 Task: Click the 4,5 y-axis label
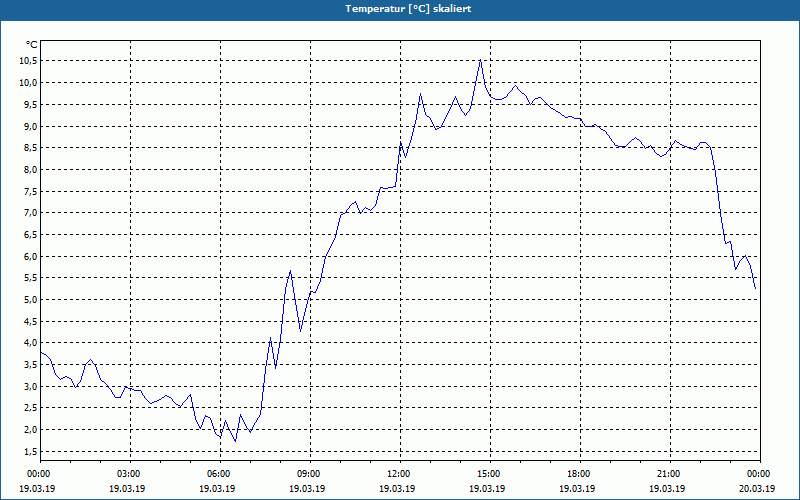pyautogui.click(x=30, y=321)
